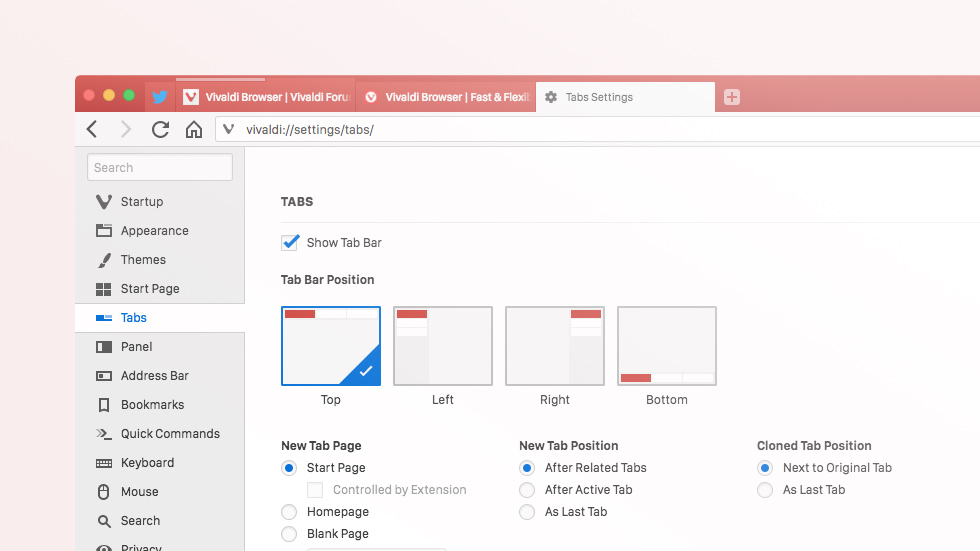Open the pinned Twitter tab
Viewport: 980px width, 551px height.
point(160,97)
